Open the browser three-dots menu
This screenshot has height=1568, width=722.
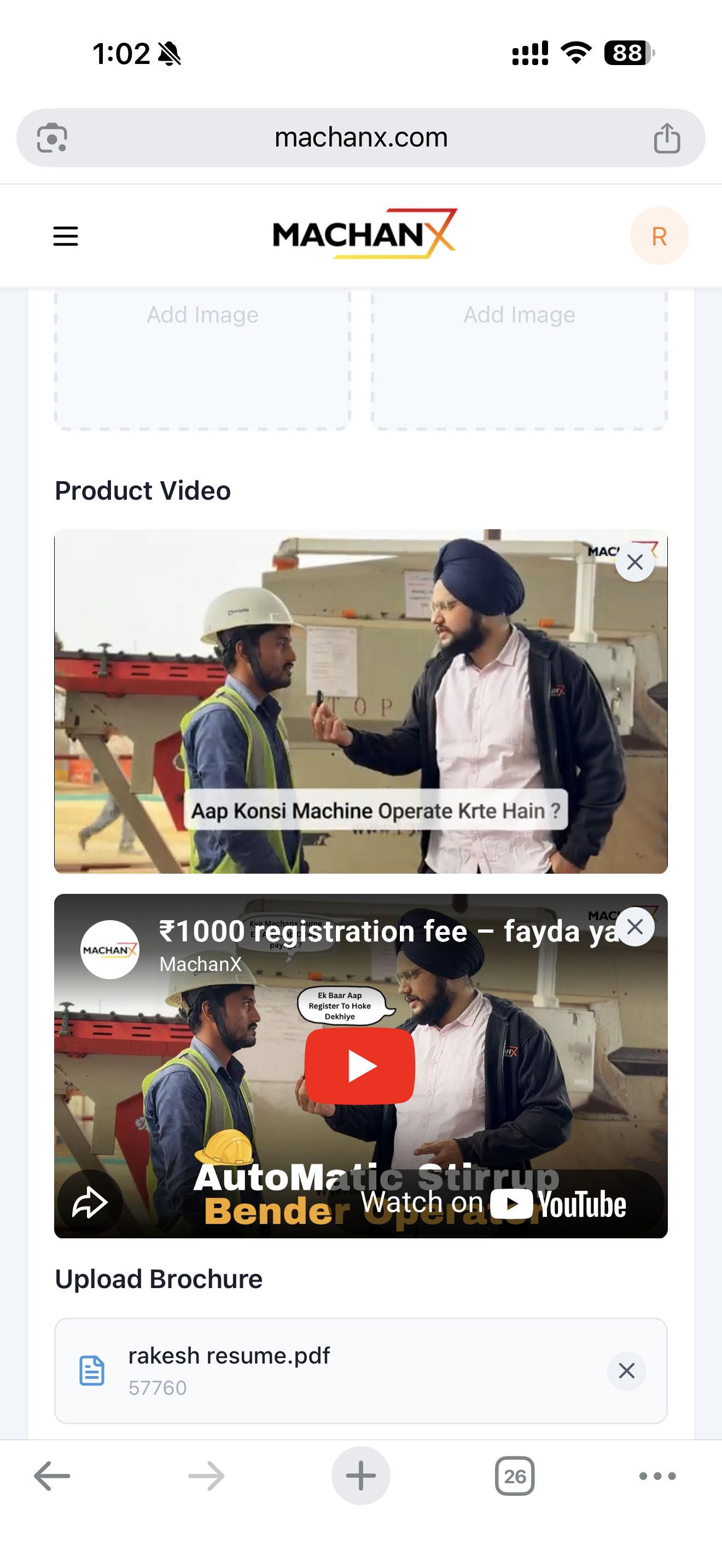tap(657, 1476)
